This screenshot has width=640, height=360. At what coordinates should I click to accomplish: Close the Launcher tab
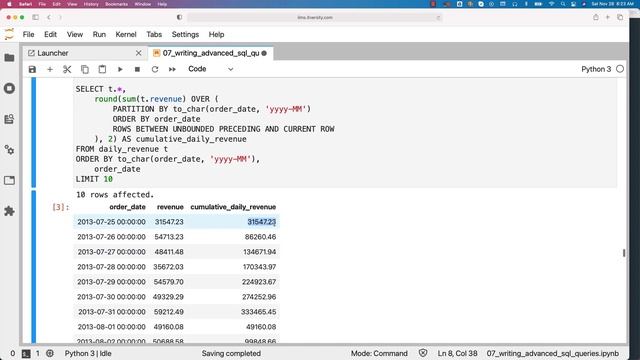[x=138, y=53]
